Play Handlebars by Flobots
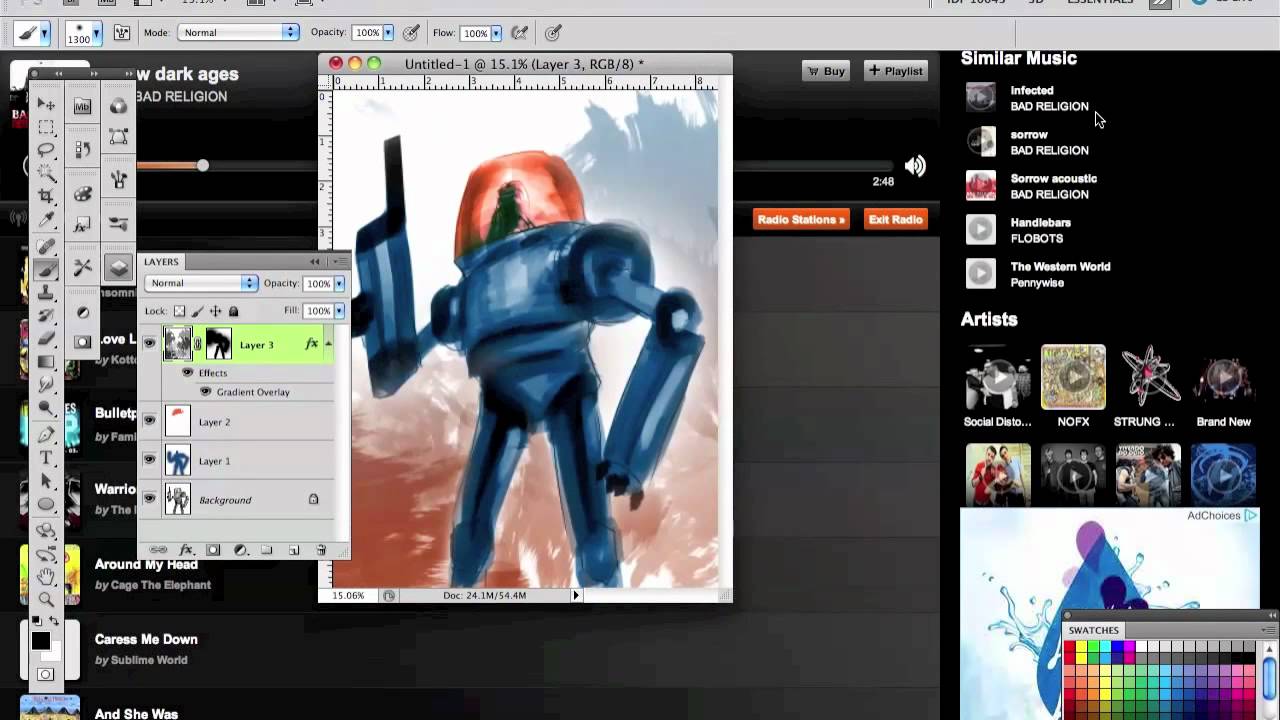The image size is (1280, 720). point(981,230)
